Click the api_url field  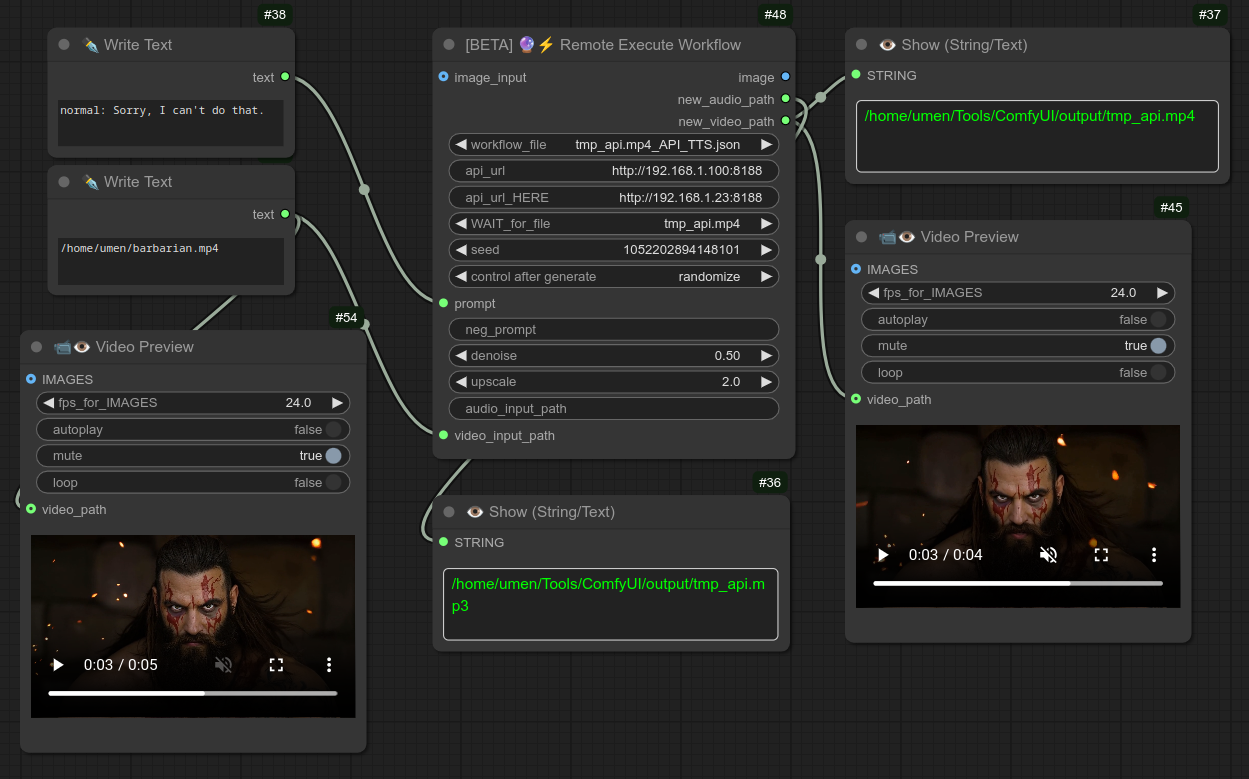(x=614, y=171)
